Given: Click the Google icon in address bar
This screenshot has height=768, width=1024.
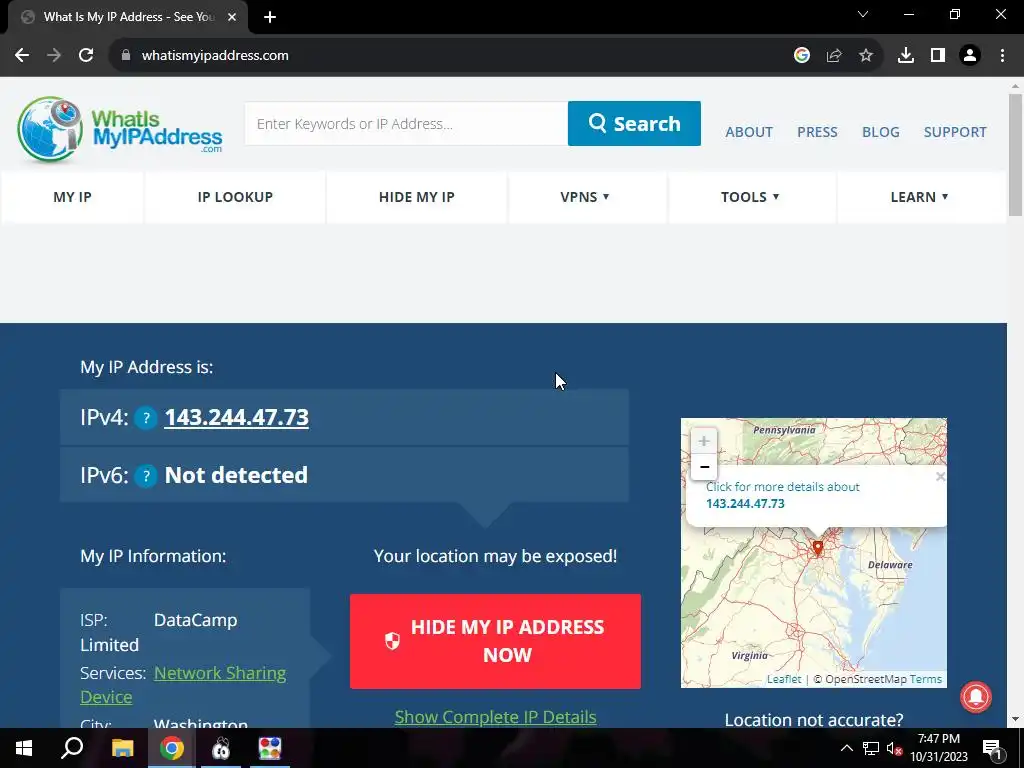Looking at the screenshot, I should click(x=802, y=56).
